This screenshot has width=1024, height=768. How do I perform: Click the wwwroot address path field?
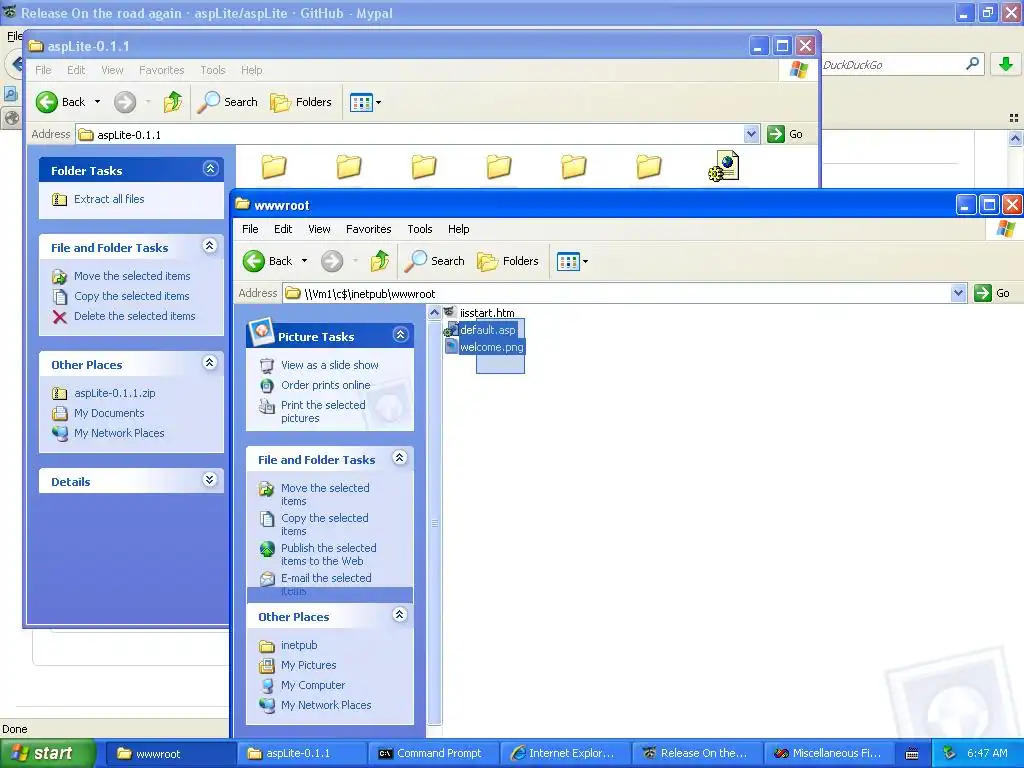tap(617, 293)
